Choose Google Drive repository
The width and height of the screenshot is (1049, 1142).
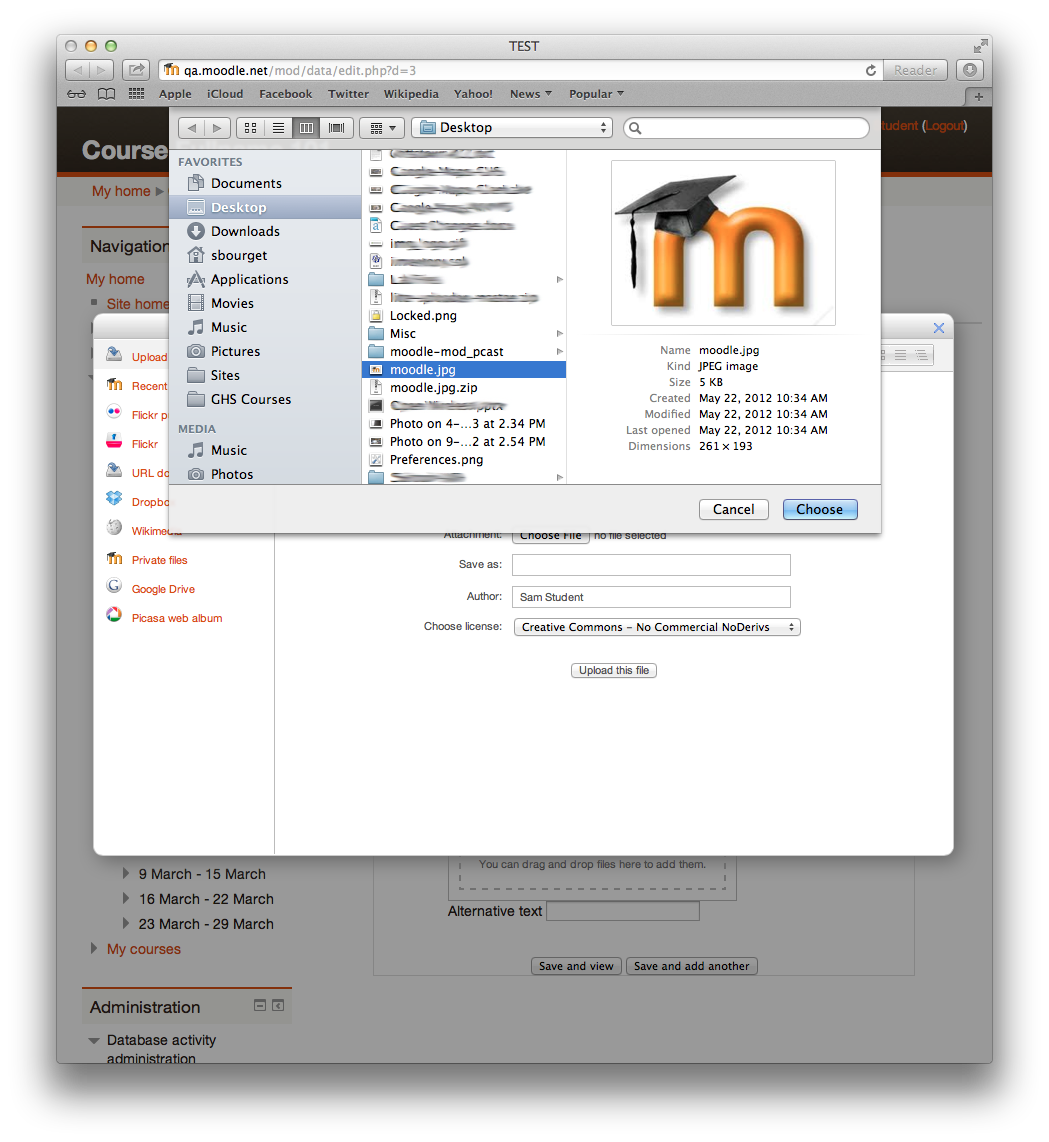click(x=163, y=589)
